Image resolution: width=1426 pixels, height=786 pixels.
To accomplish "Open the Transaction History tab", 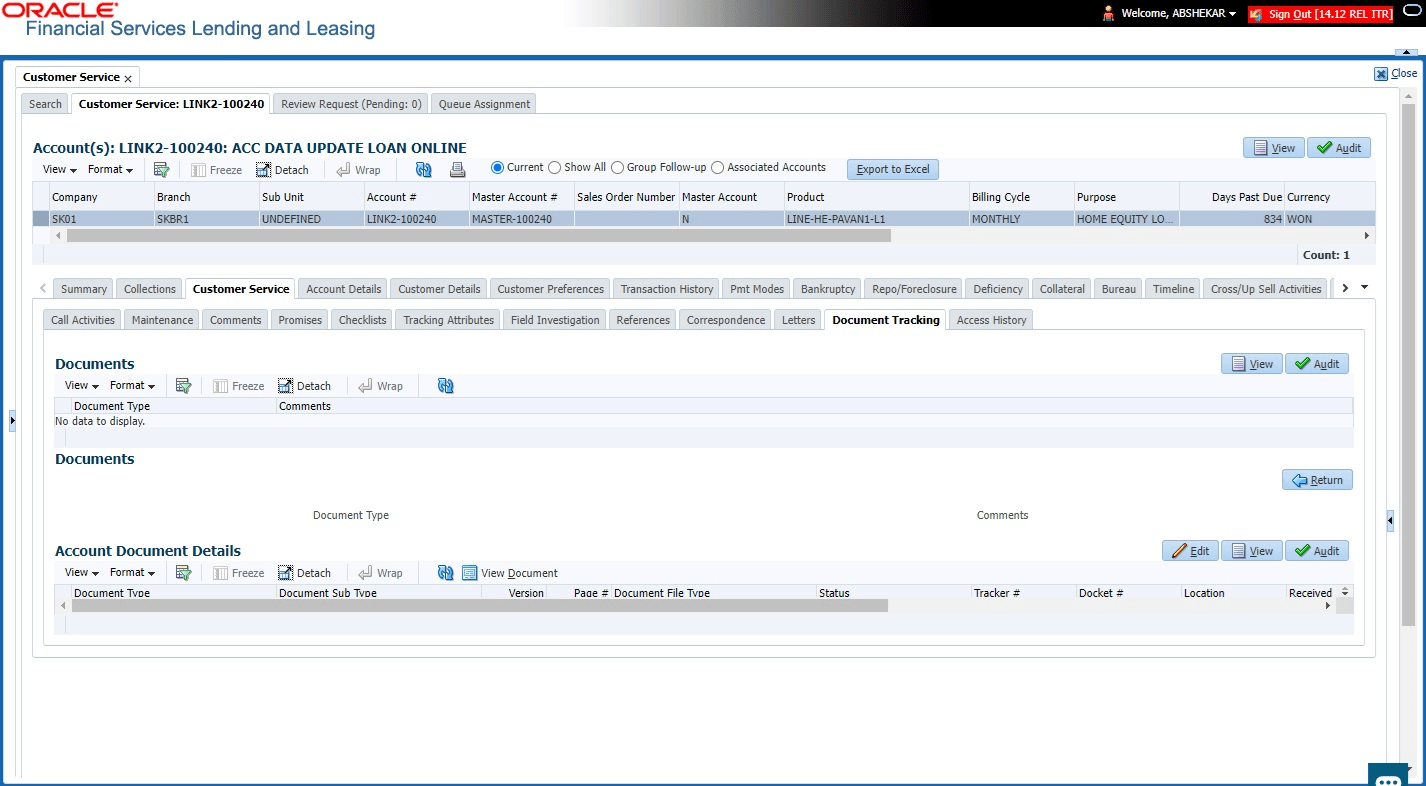I will [667, 289].
